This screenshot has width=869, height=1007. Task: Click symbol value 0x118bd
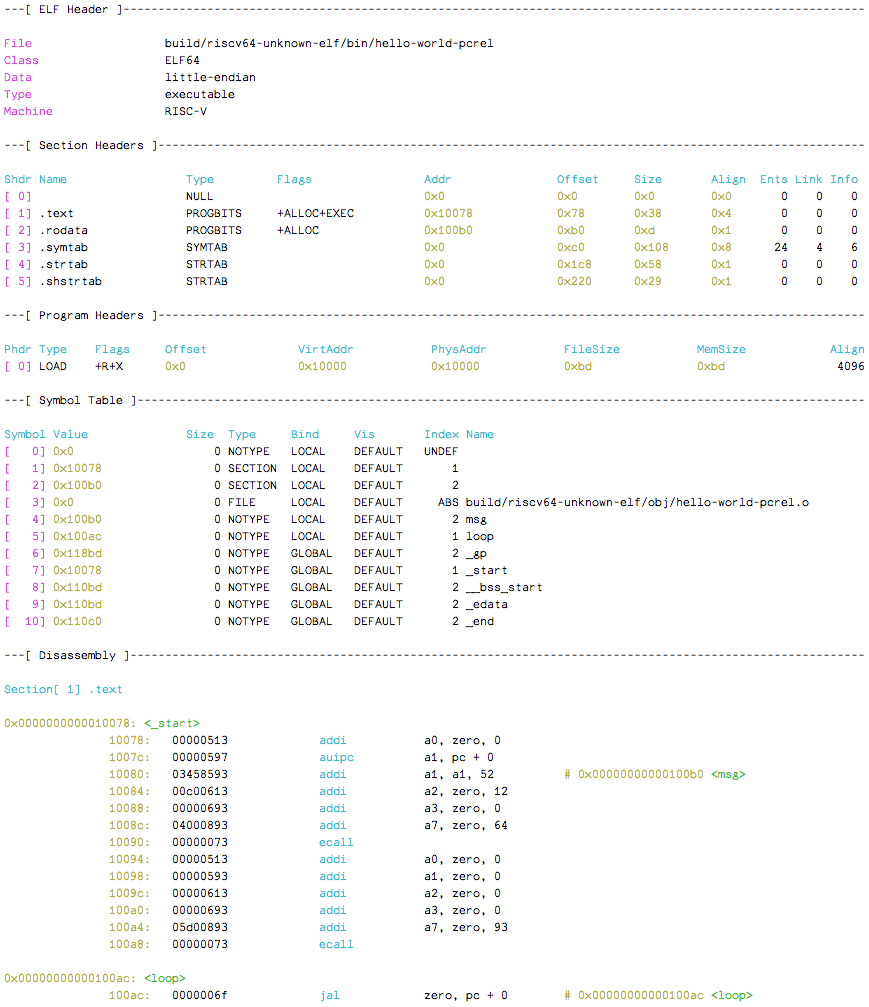point(77,554)
